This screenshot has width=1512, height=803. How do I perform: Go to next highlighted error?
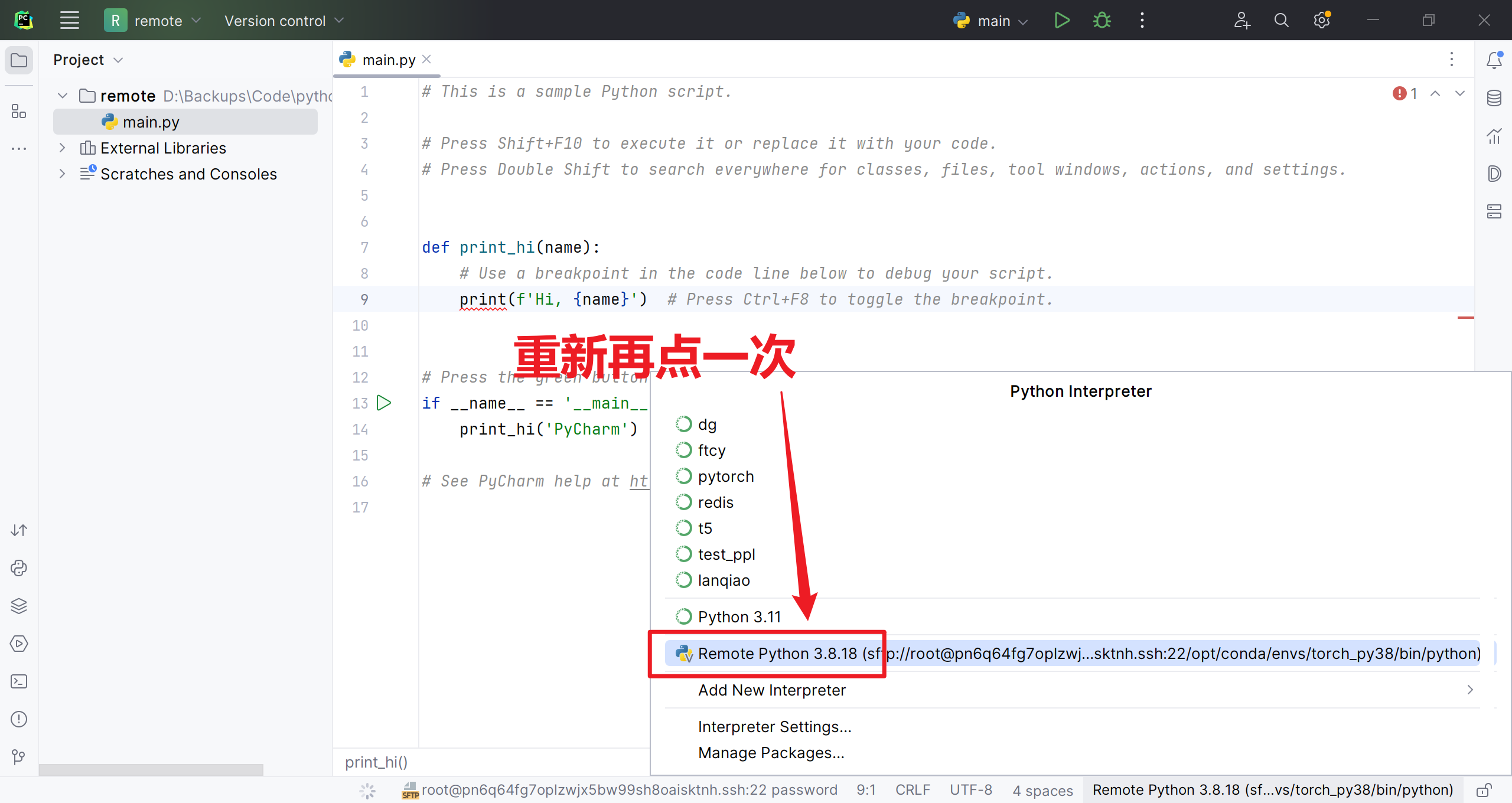coord(1460,93)
